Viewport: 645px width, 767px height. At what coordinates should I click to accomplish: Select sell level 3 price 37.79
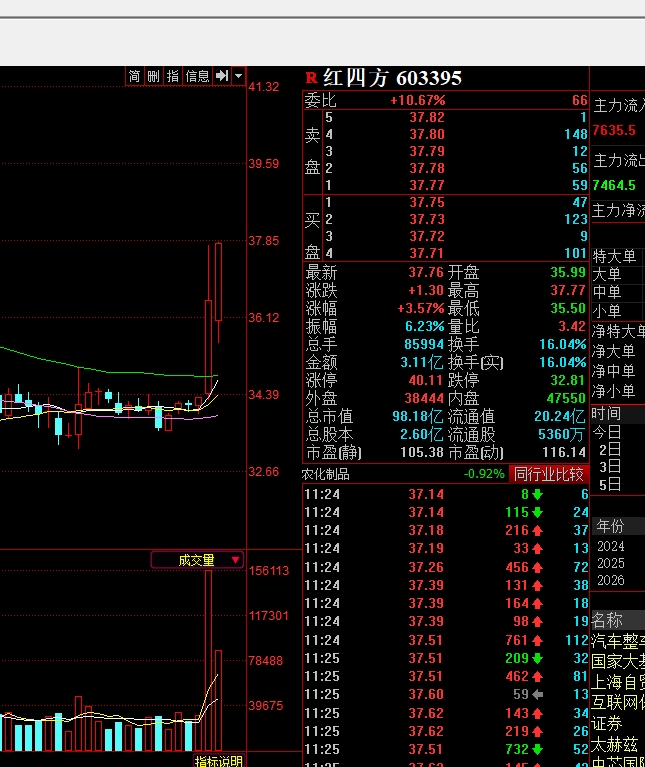[x=427, y=151]
